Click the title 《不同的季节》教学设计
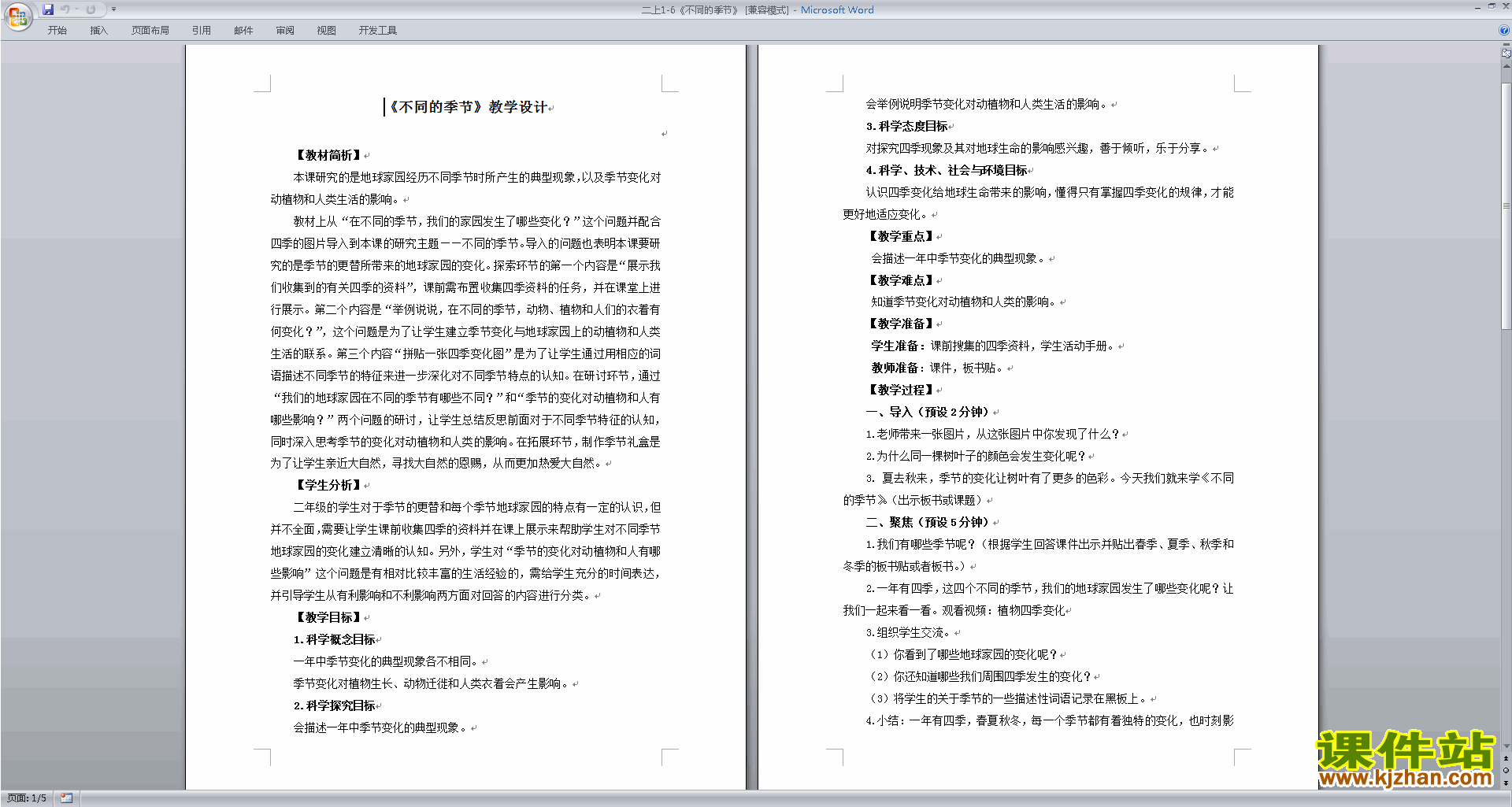This screenshot has height=807, width=1512. coord(468,107)
